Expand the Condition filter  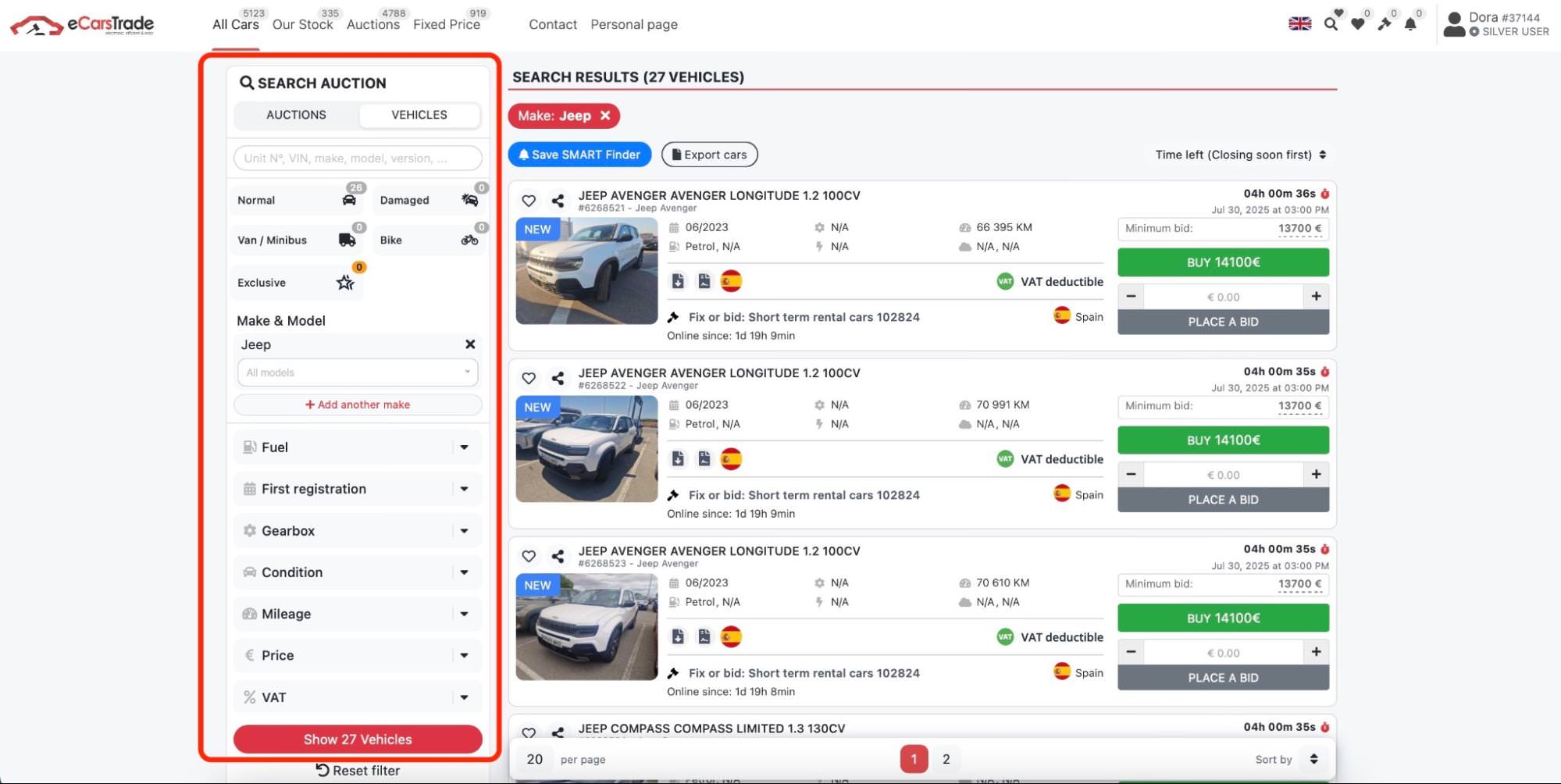point(358,572)
